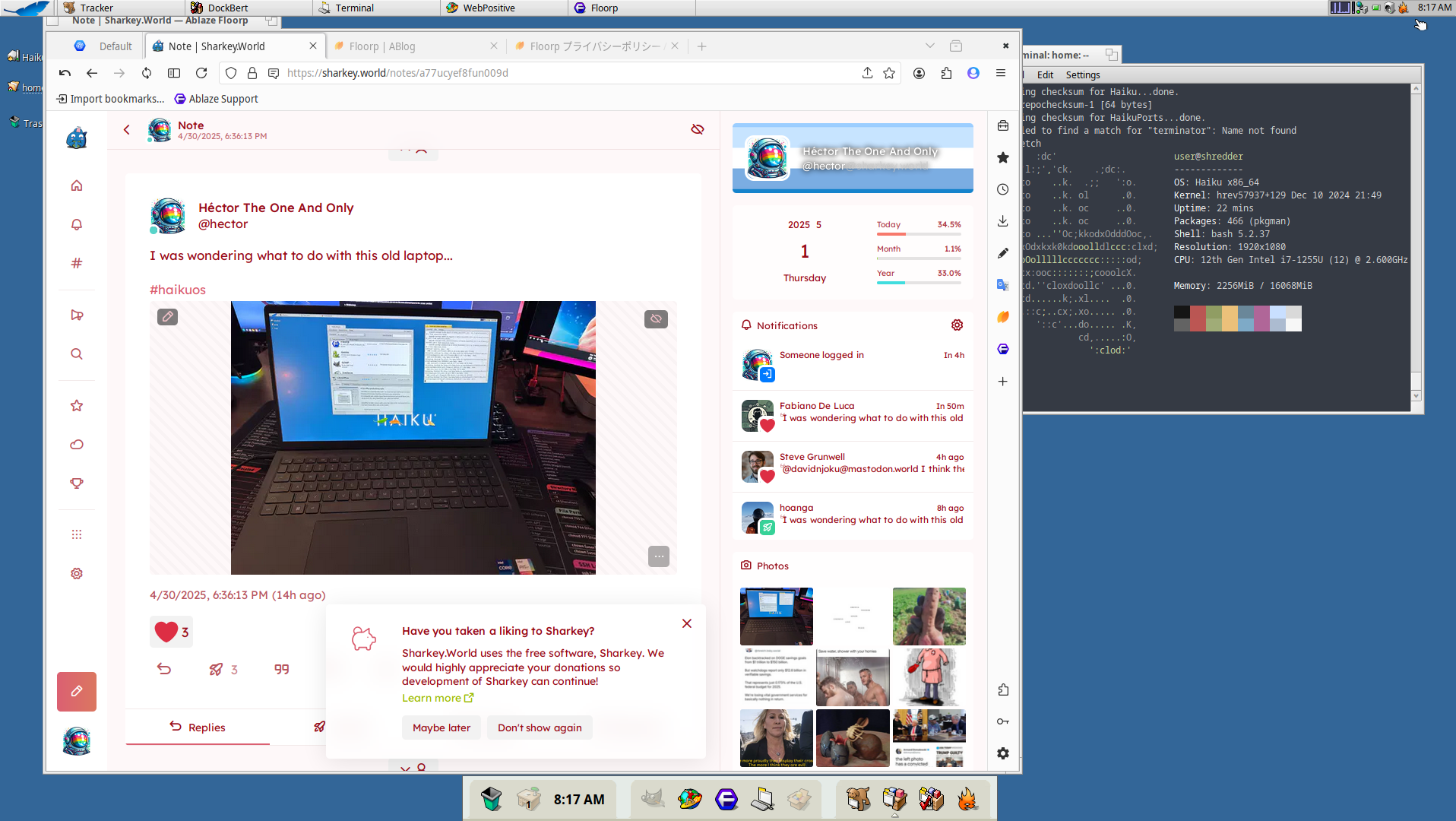The height and width of the screenshot is (821, 1456).
Task: Open Floorp sidebar downloads panel
Action: tap(1003, 221)
